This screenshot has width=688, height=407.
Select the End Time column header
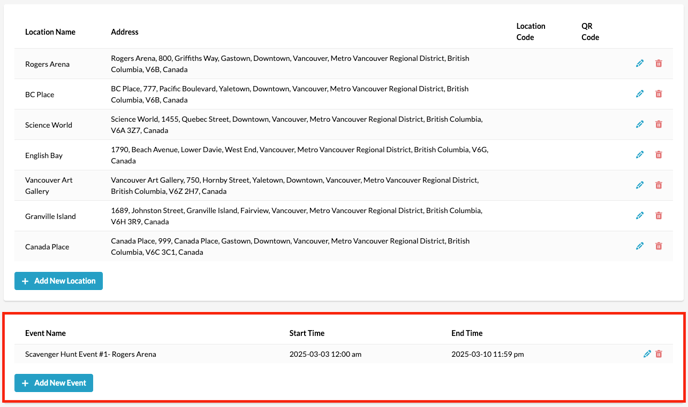pos(467,333)
